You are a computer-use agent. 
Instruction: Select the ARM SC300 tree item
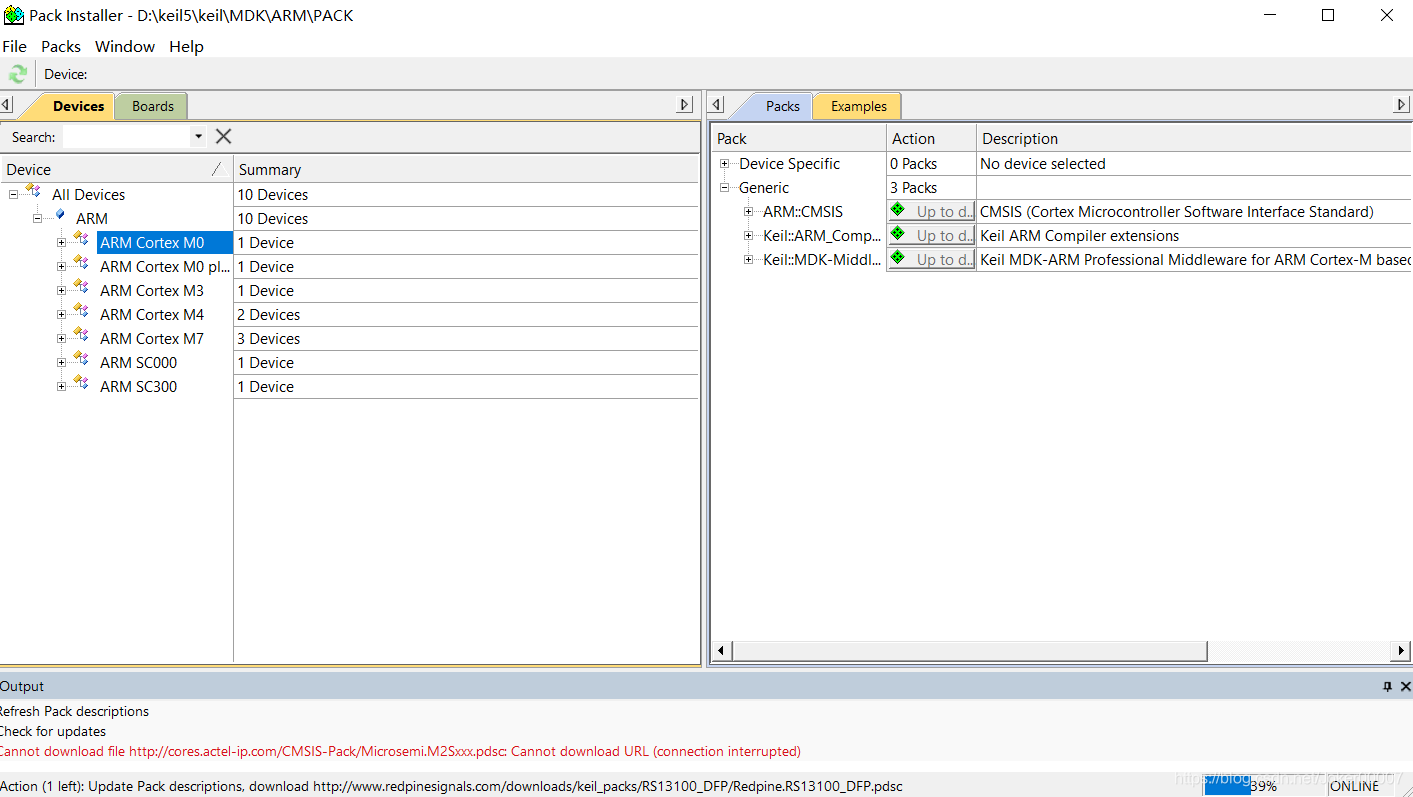(x=138, y=386)
